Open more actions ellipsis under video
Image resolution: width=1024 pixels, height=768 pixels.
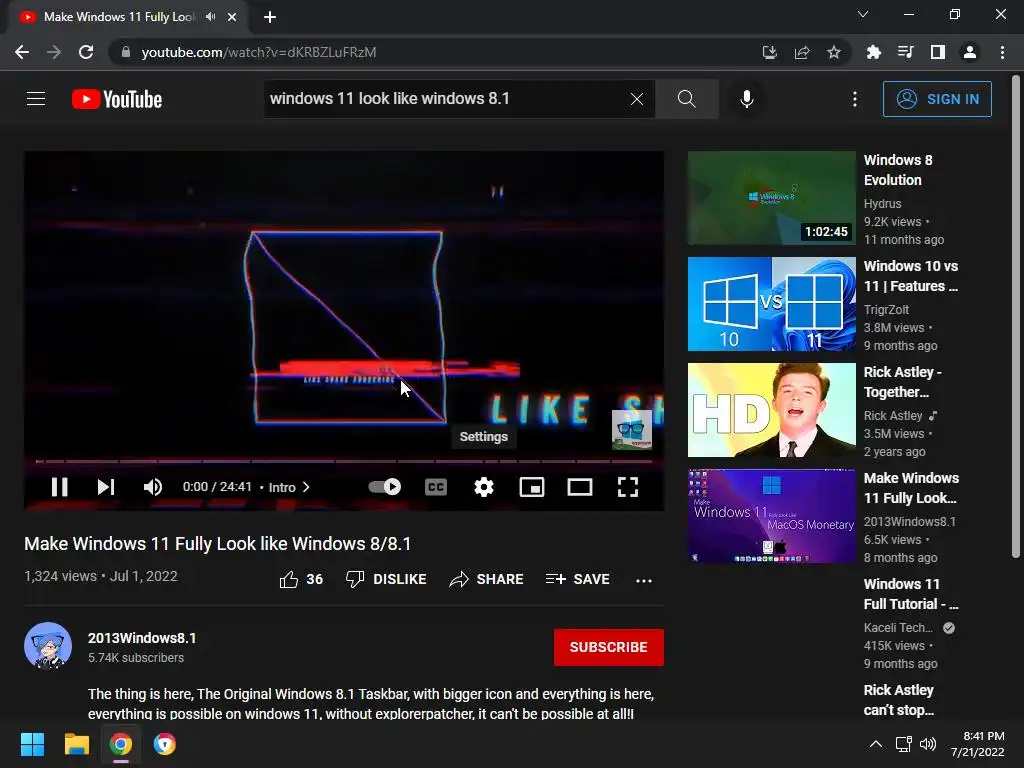[x=644, y=580]
